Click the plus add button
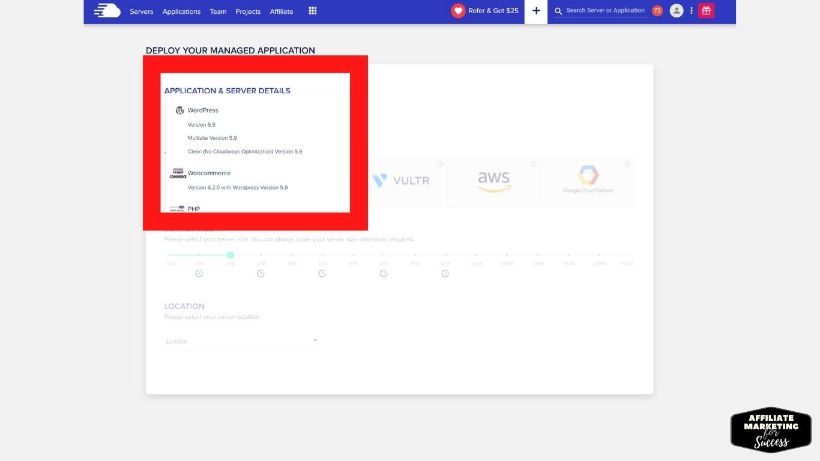Viewport: 820px width, 461px height. point(536,11)
